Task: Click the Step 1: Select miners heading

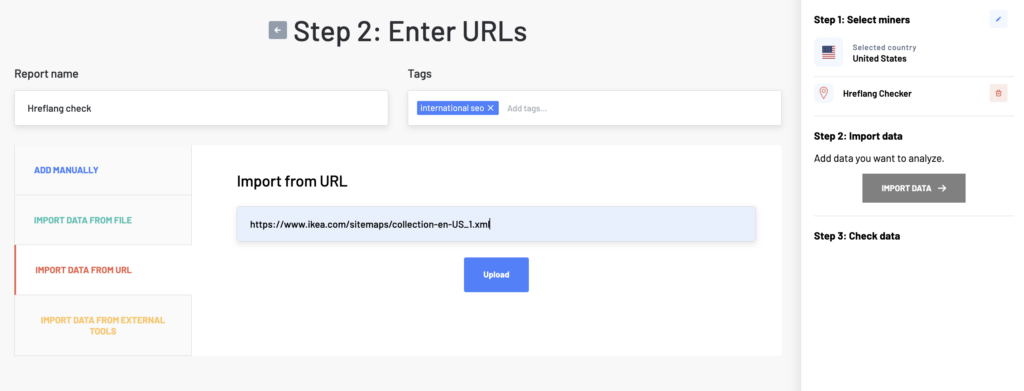Action: [862, 20]
